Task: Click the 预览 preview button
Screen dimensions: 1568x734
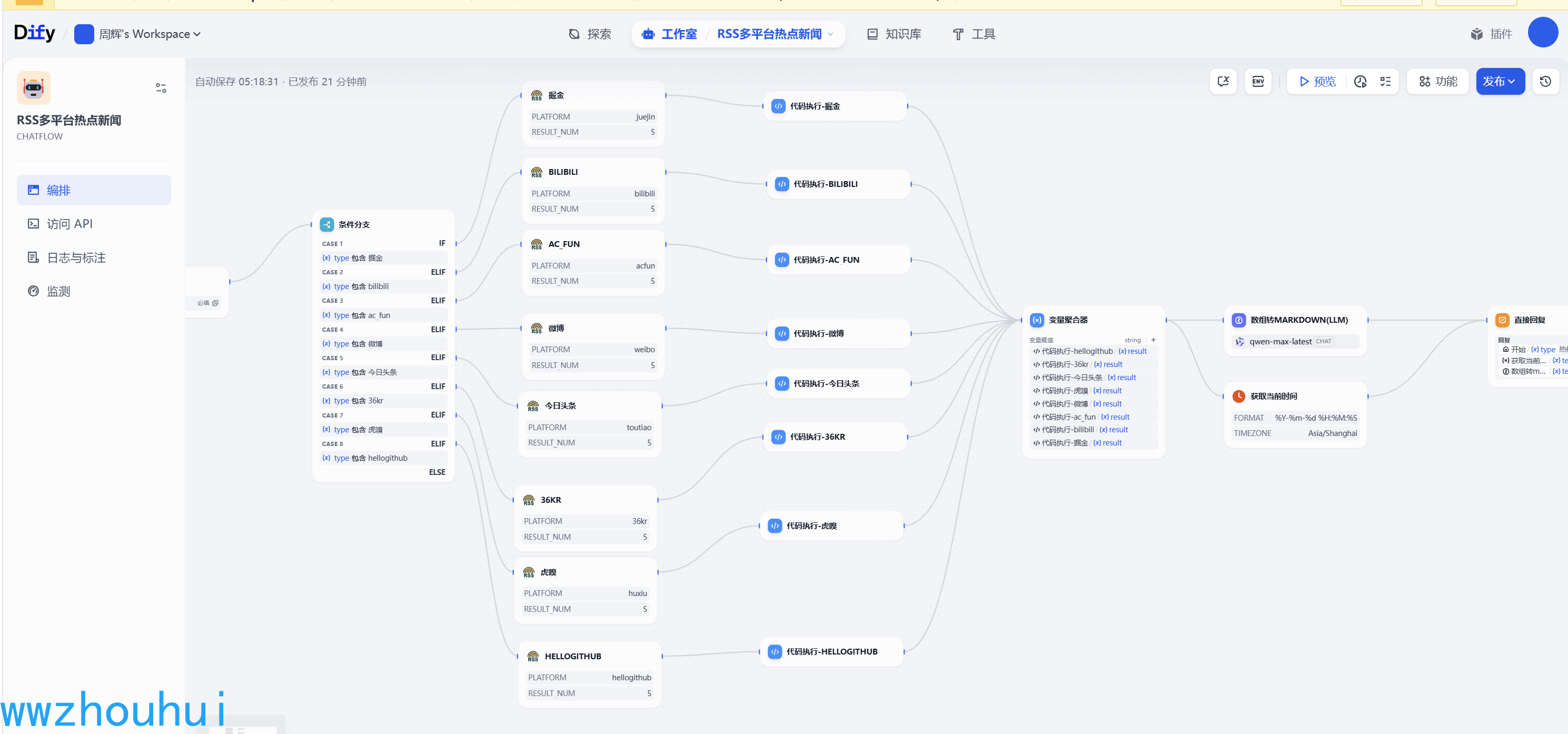Action: pyautogui.click(x=1317, y=82)
